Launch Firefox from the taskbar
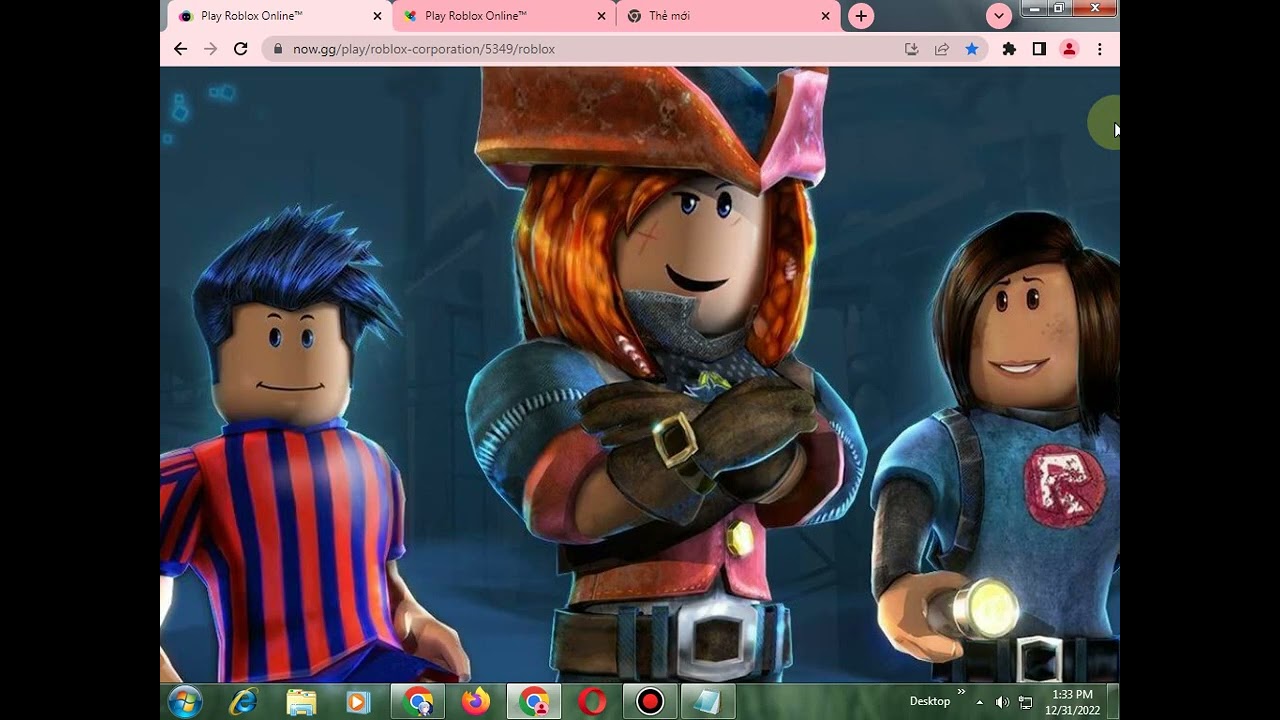1280x720 pixels. point(476,702)
